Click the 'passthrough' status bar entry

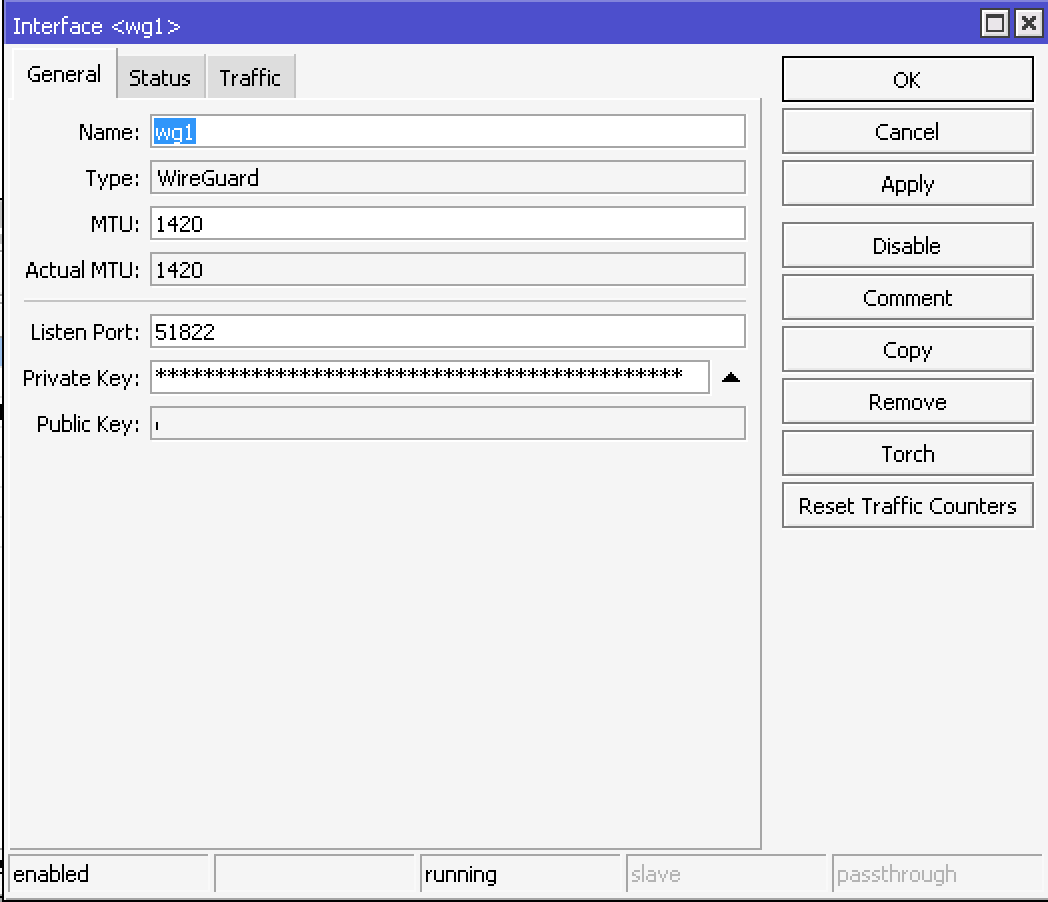tap(937, 874)
